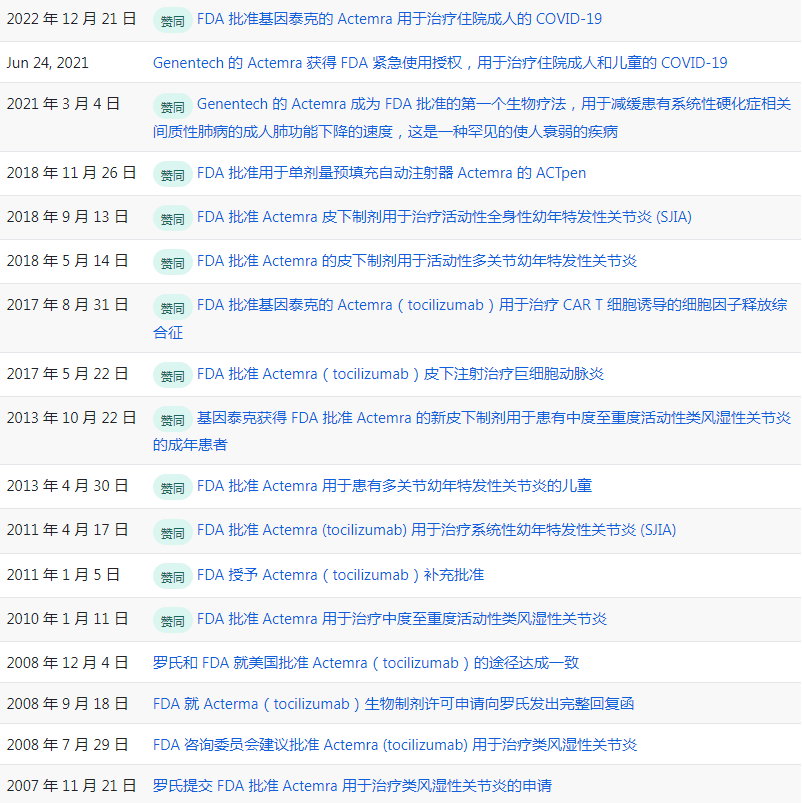Select the date text "2018 年 11 月 26 日"
This screenshot has width=802, height=803.
(x=71, y=173)
